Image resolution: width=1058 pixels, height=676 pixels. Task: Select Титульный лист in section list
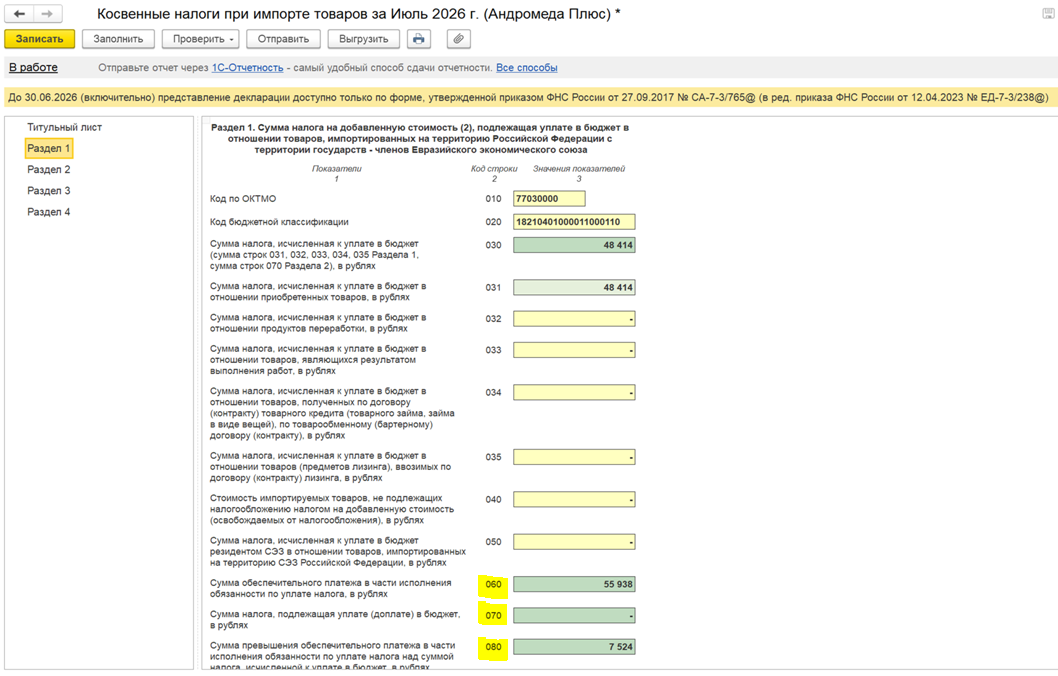click(65, 127)
